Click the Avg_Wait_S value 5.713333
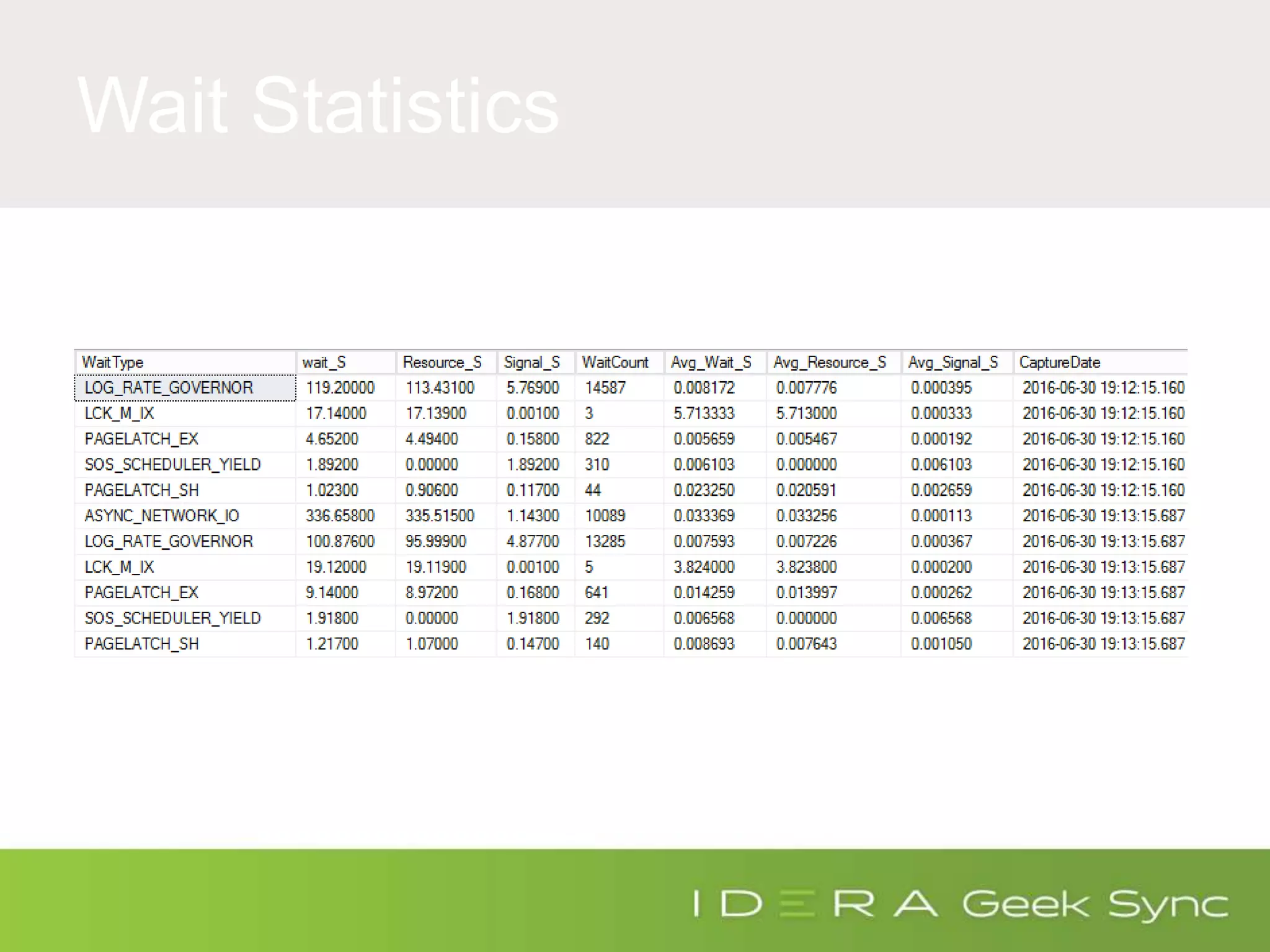The image size is (1270, 952). point(704,413)
